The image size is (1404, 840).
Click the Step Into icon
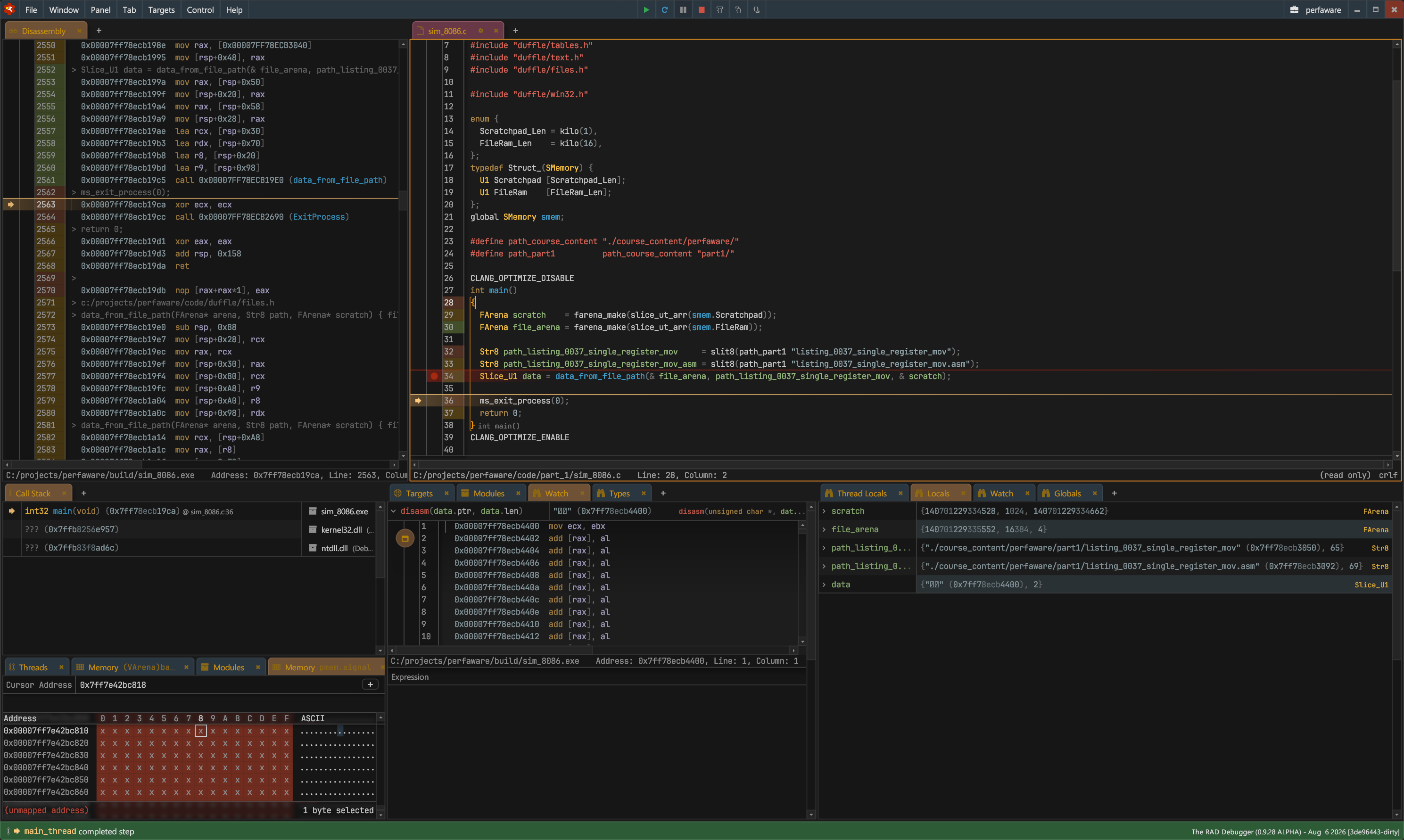click(x=738, y=9)
